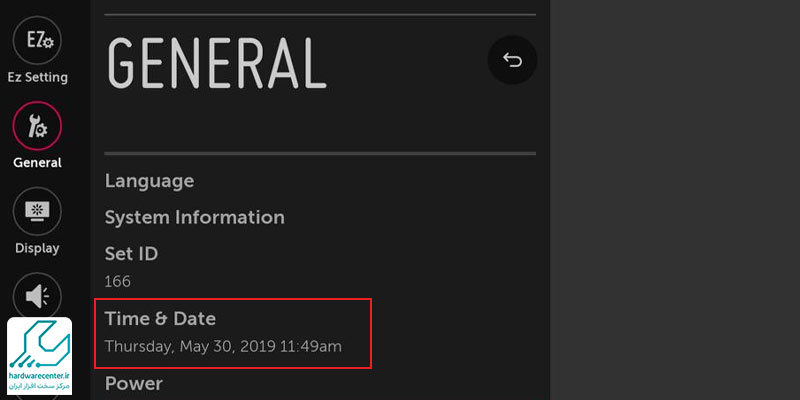
Task: Open the Time & Date setting
Action: [x=160, y=319]
